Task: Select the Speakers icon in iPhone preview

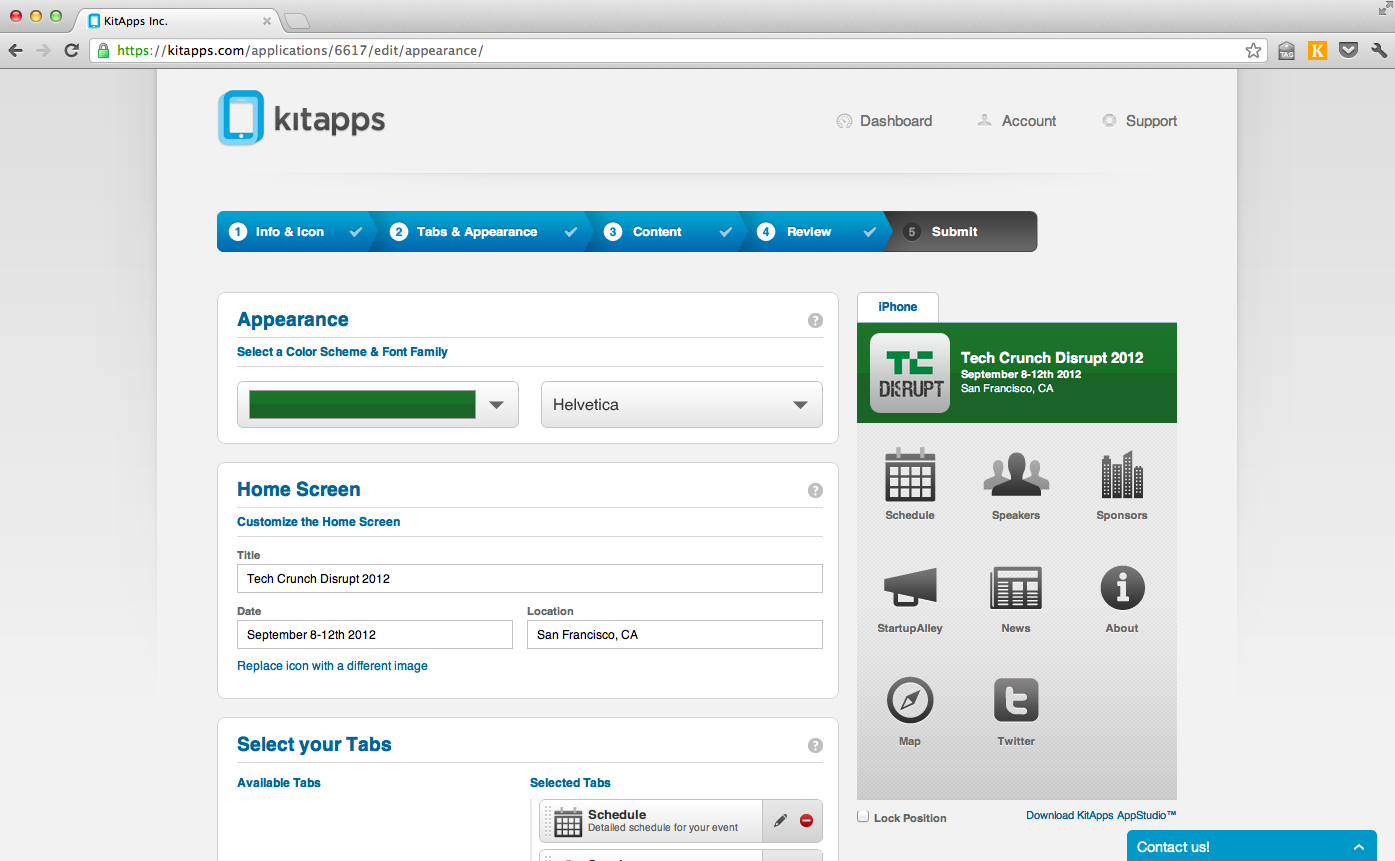Action: 1015,476
